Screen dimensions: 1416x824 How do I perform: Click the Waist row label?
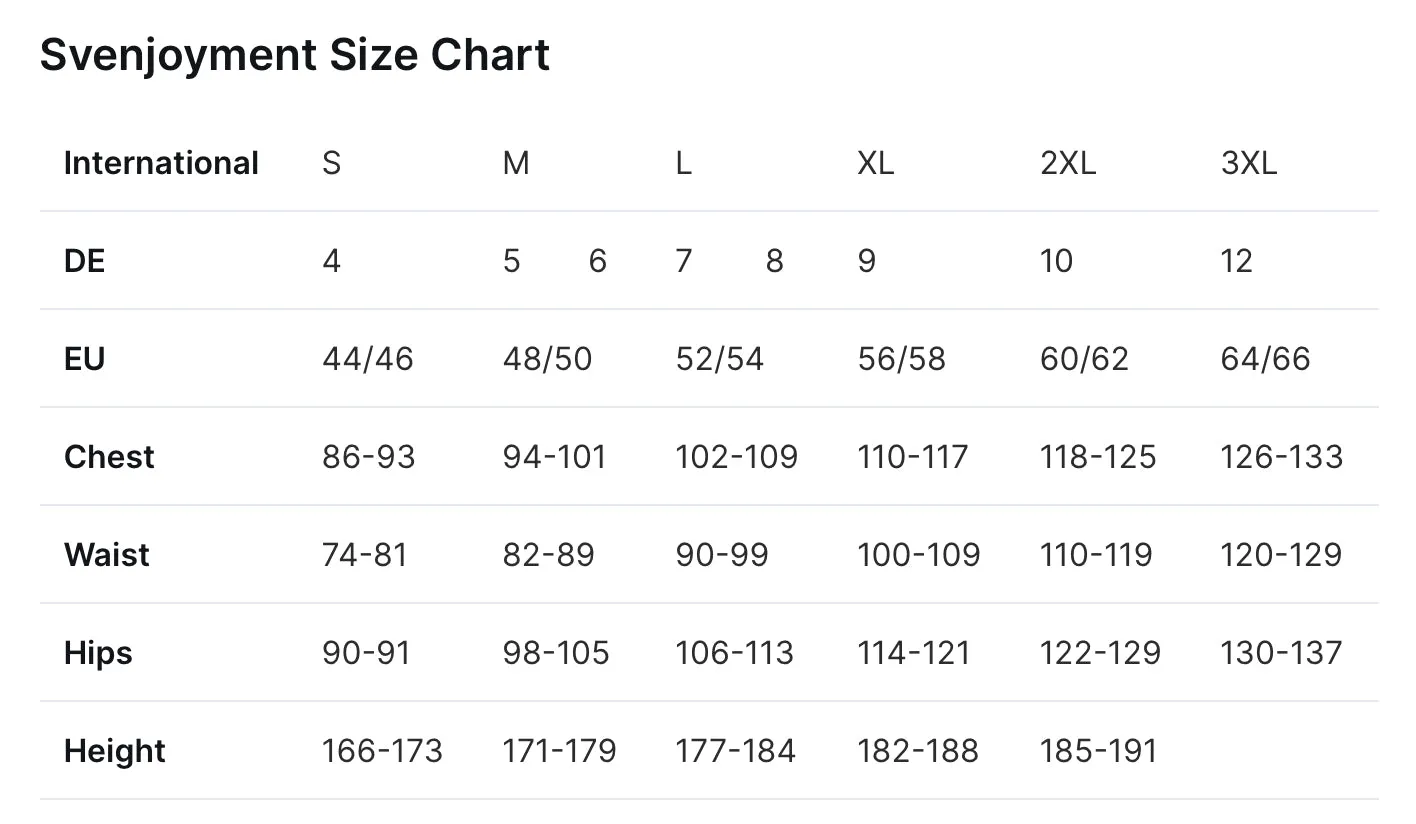(107, 555)
